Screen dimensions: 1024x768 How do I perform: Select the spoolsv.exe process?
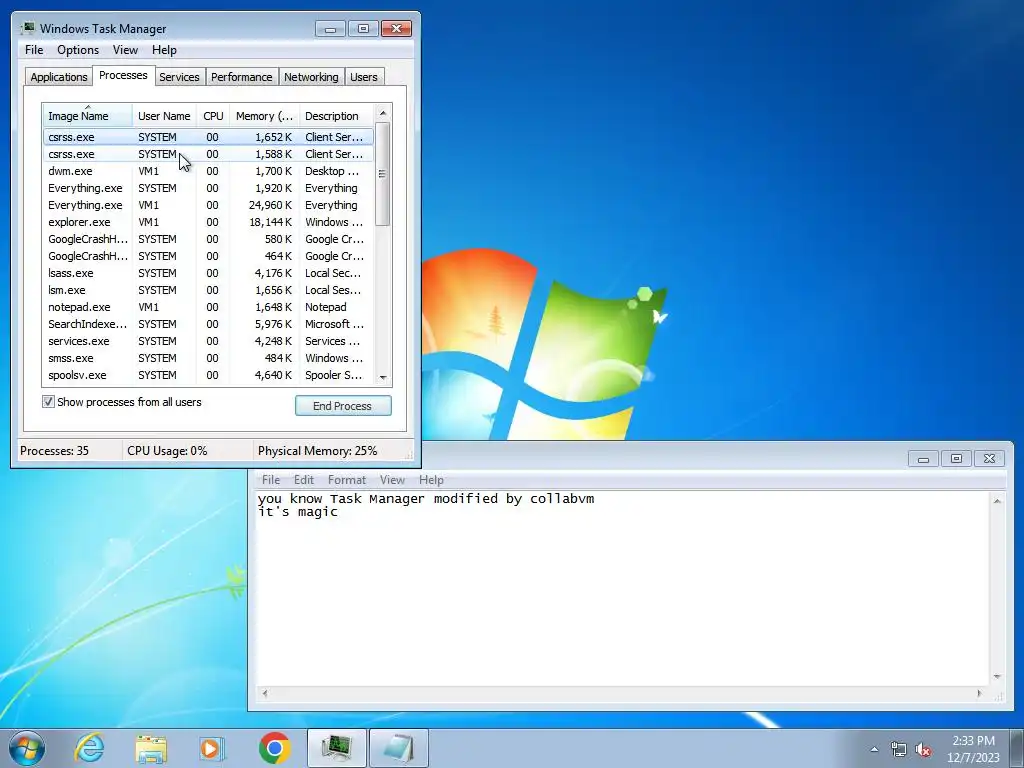point(208,375)
